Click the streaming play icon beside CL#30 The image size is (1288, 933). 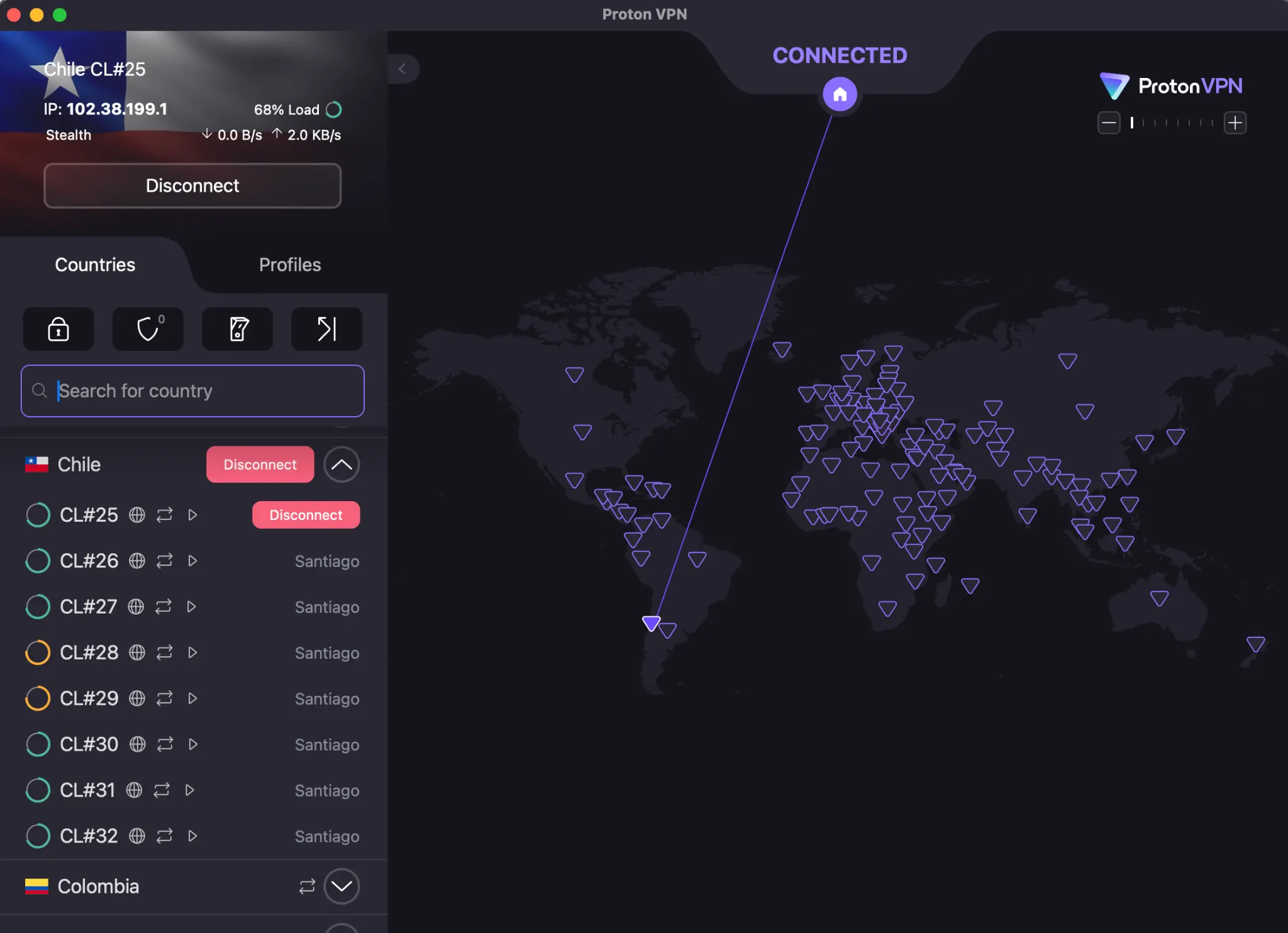pos(192,744)
